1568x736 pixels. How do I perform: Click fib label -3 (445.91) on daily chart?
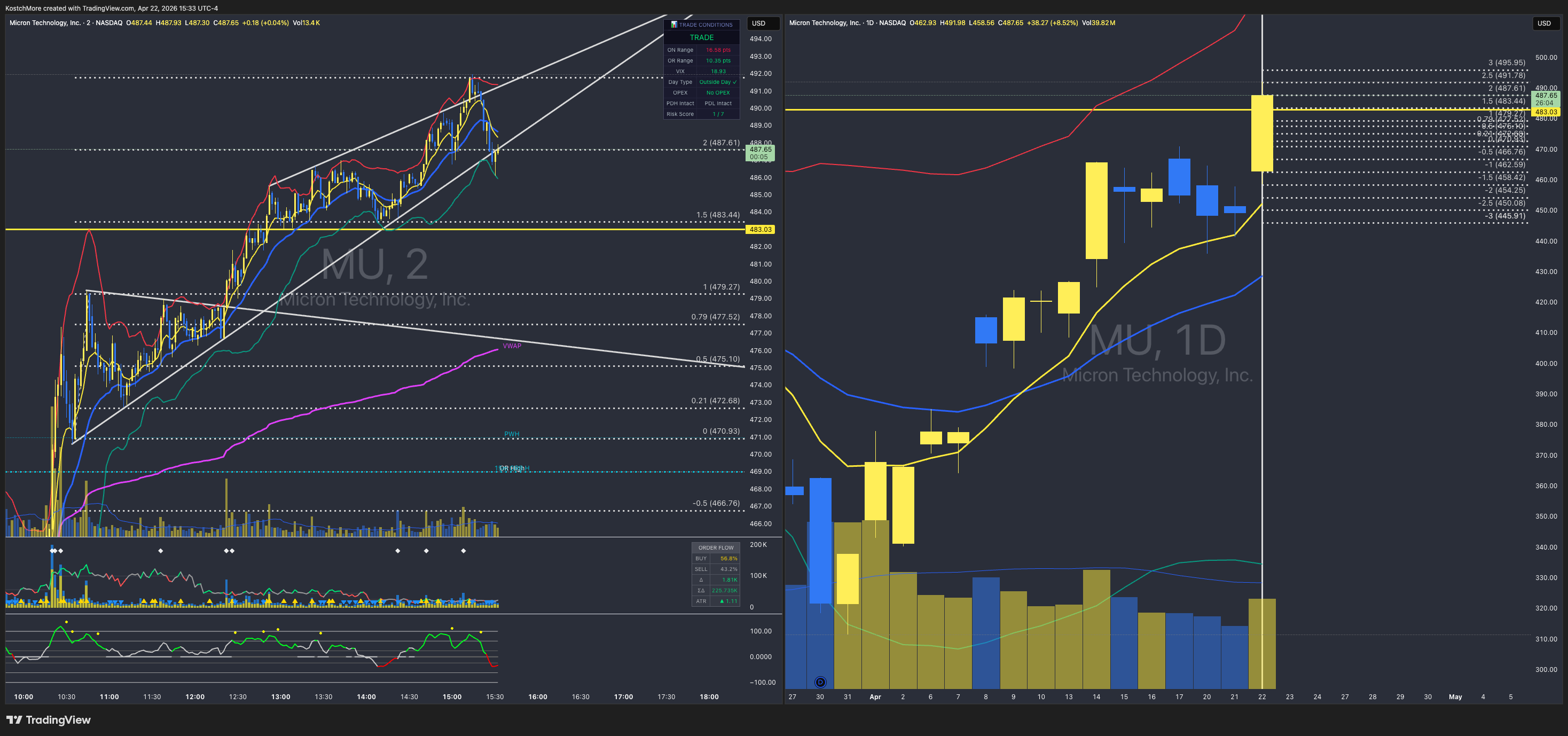tap(1504, 215)
